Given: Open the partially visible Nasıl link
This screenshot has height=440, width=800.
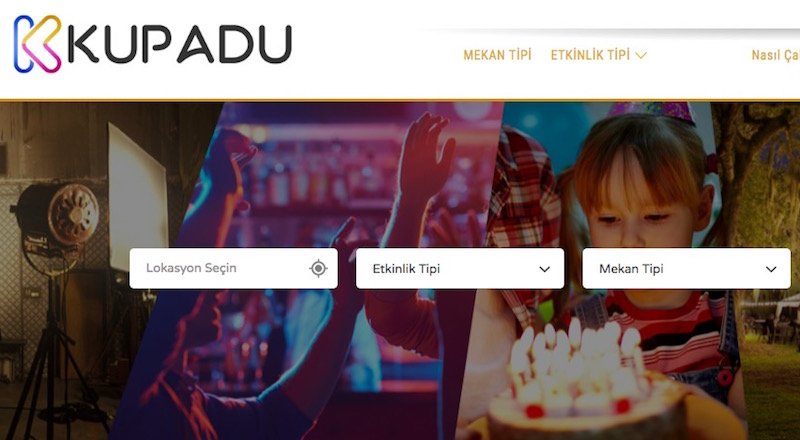Looking at the screenshot, I should [x=776, y=55].
